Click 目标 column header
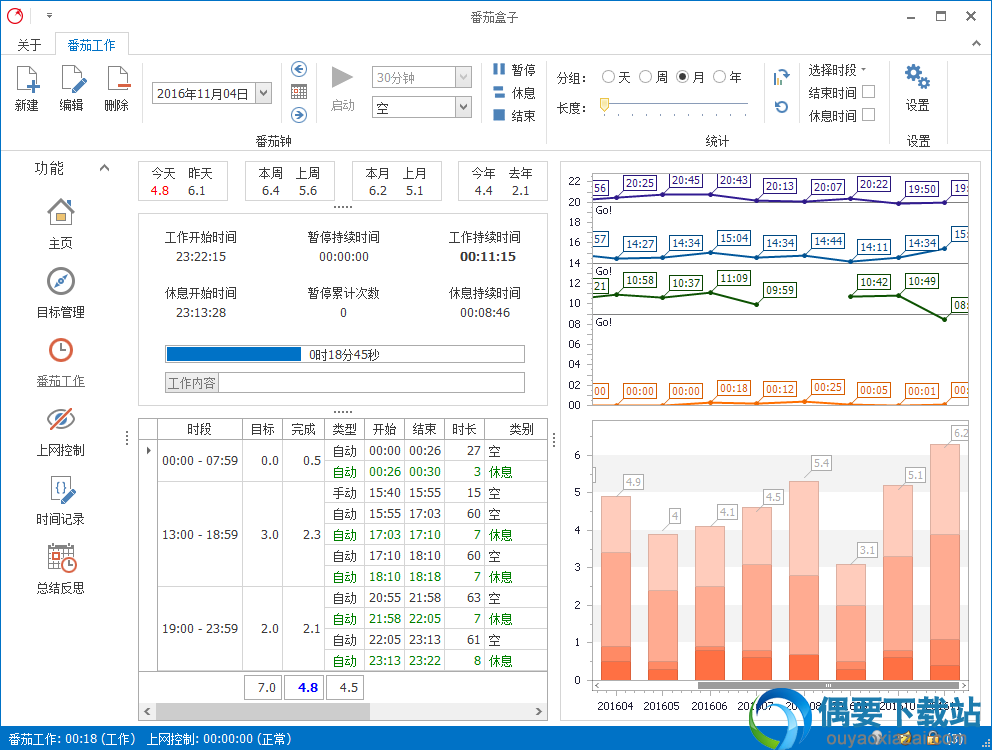Screen dimensions: 992x750 tap(263, 429)
